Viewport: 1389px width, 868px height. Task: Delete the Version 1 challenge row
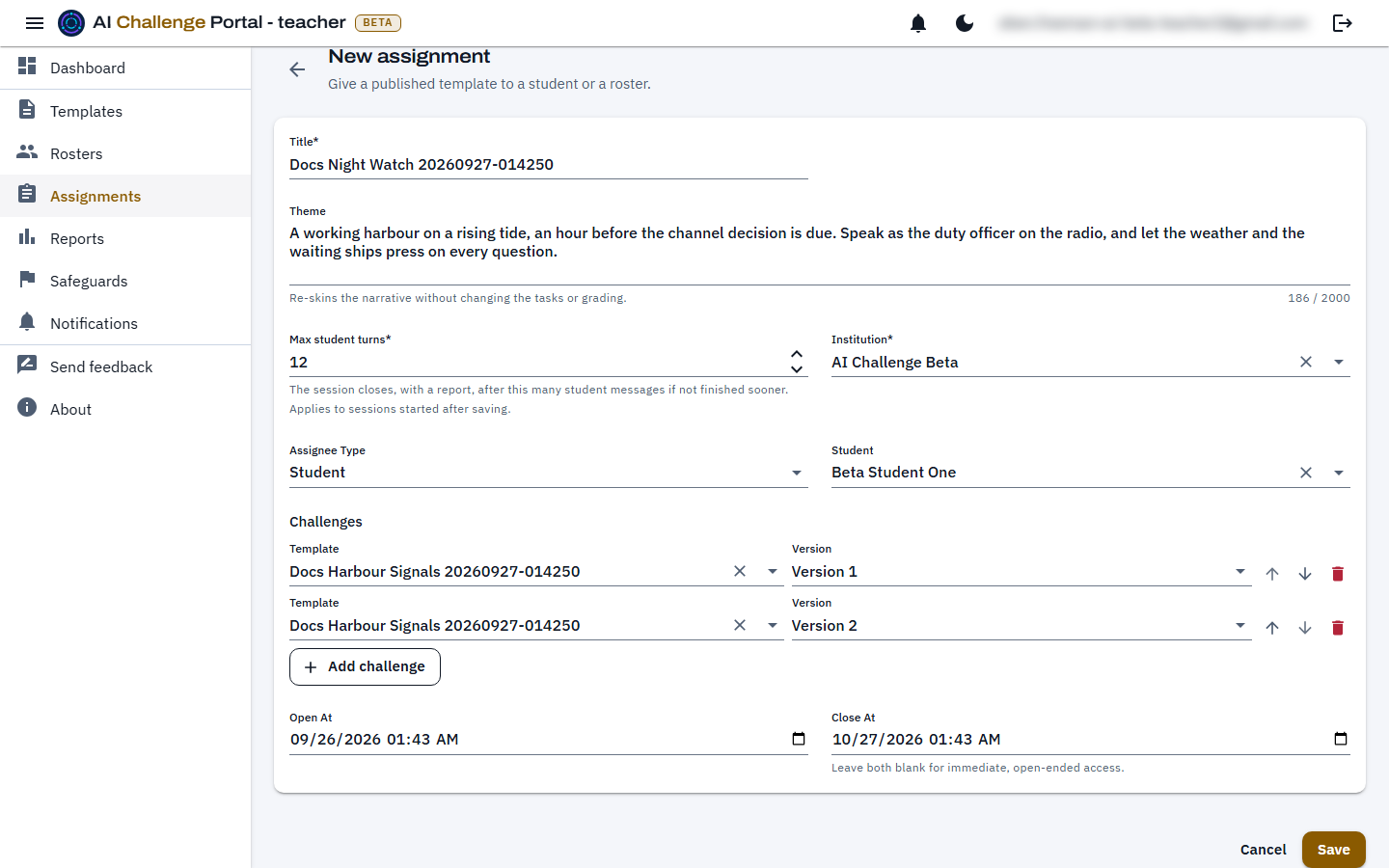[1338, 574]
